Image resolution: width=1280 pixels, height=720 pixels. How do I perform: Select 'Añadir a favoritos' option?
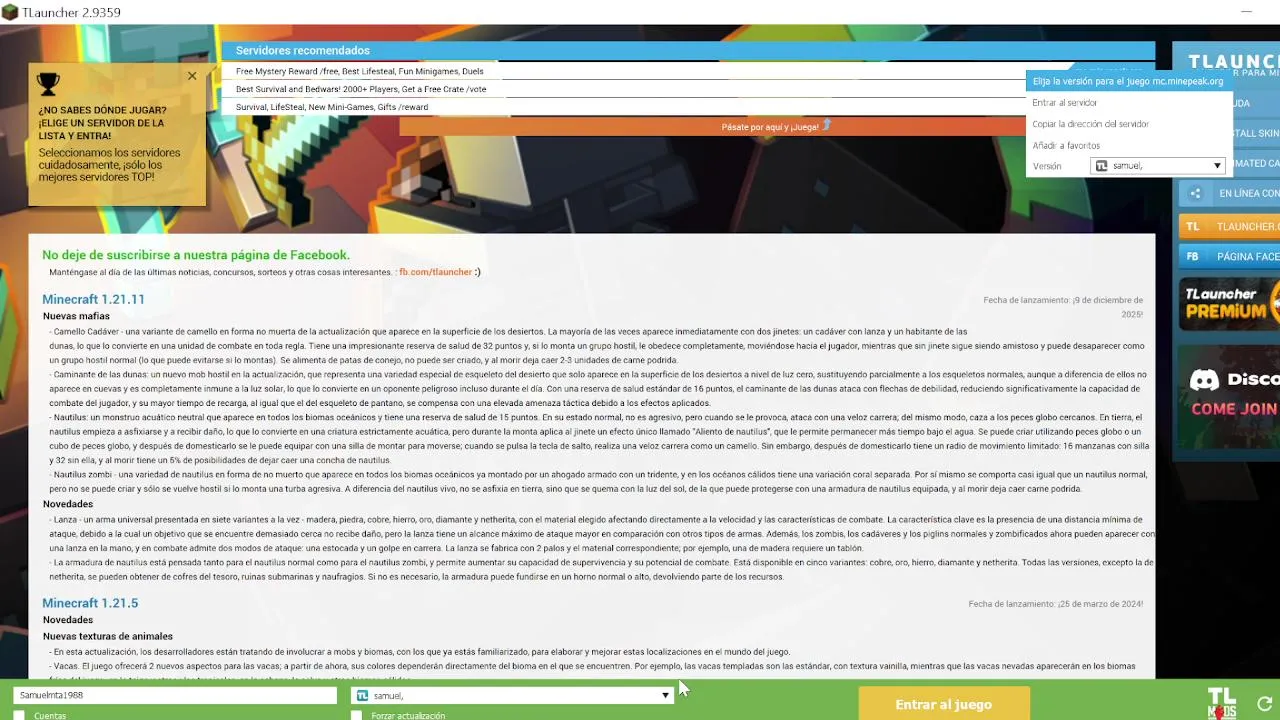[x=1066, y=146]
